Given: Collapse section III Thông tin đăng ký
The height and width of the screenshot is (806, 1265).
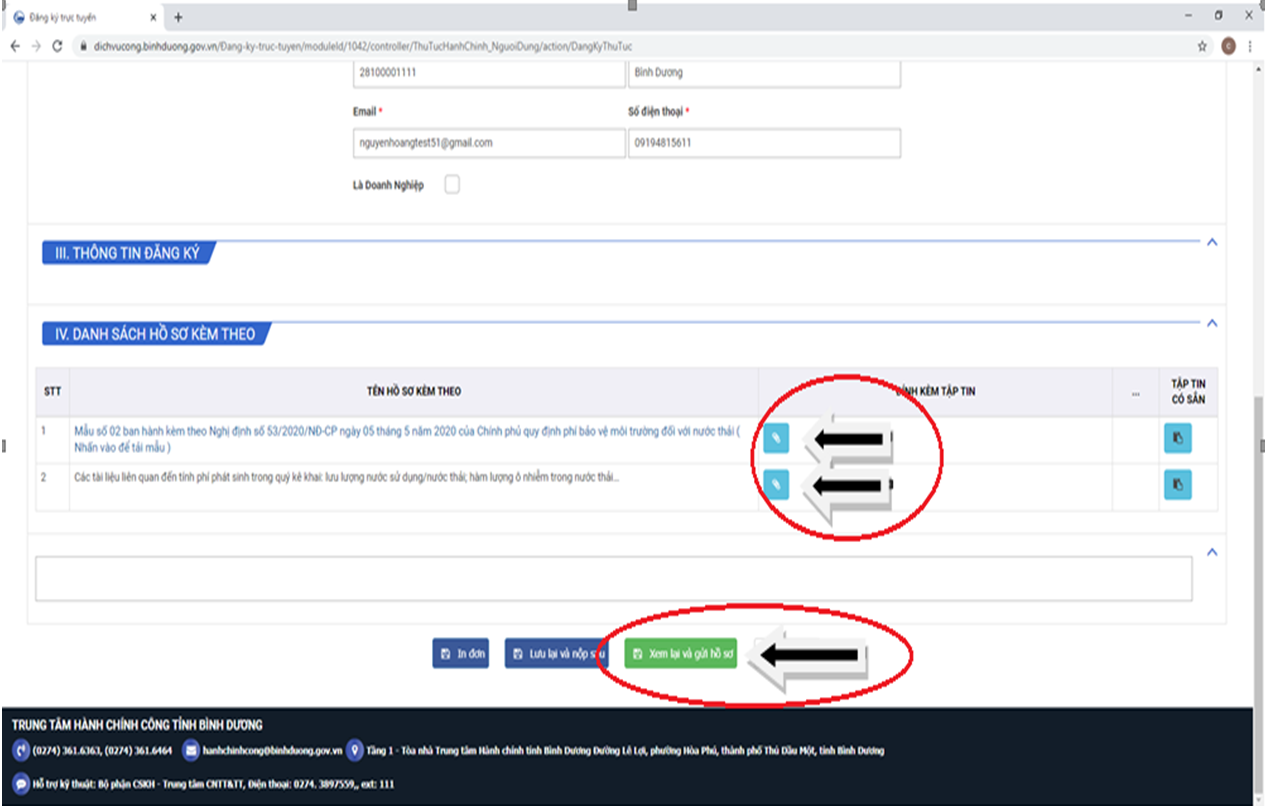Looking at the screenshot, I should tap(1212, 242).
